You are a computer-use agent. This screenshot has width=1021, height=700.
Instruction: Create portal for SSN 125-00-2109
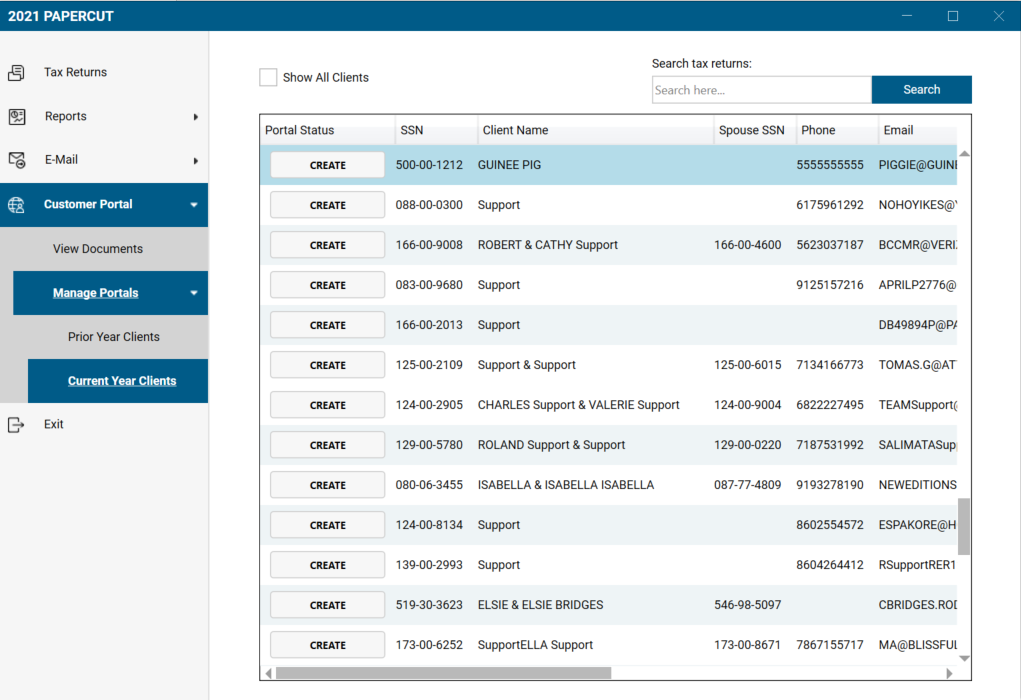328,365
